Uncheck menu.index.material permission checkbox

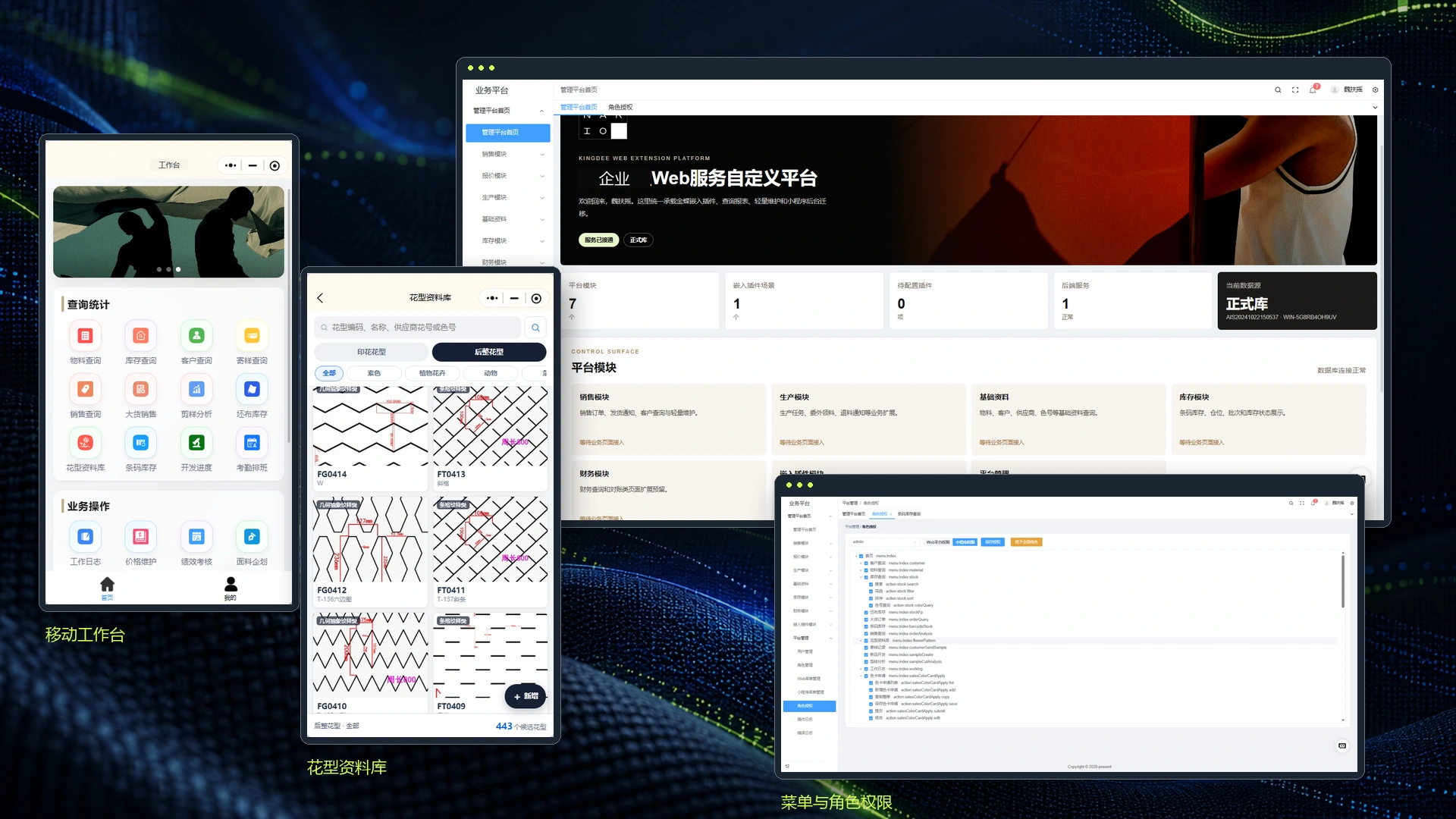866,570
